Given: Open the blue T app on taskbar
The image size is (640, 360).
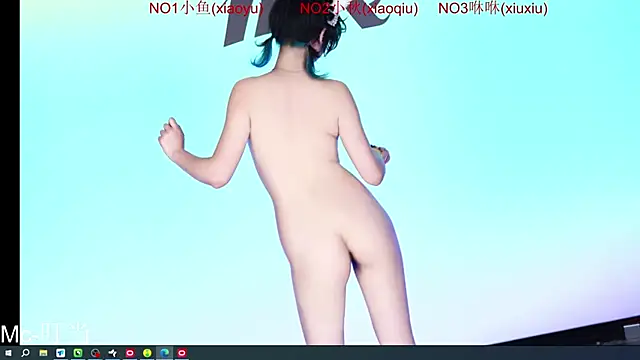Looking at the screenshot, I should click(60, 353).
